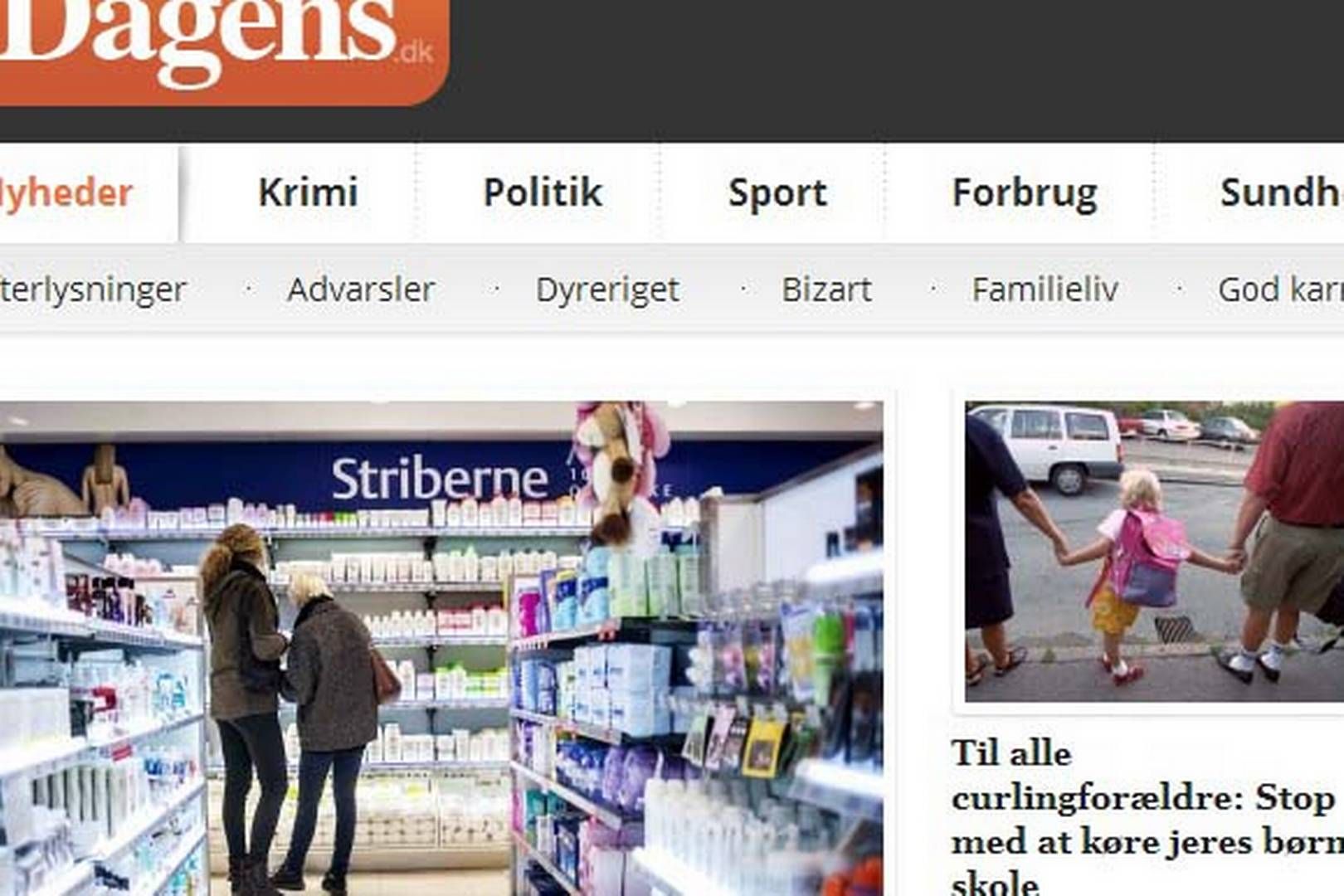The image size is (1344, 896).
Task: Open the Krimi section
Action: click(308, 192)
